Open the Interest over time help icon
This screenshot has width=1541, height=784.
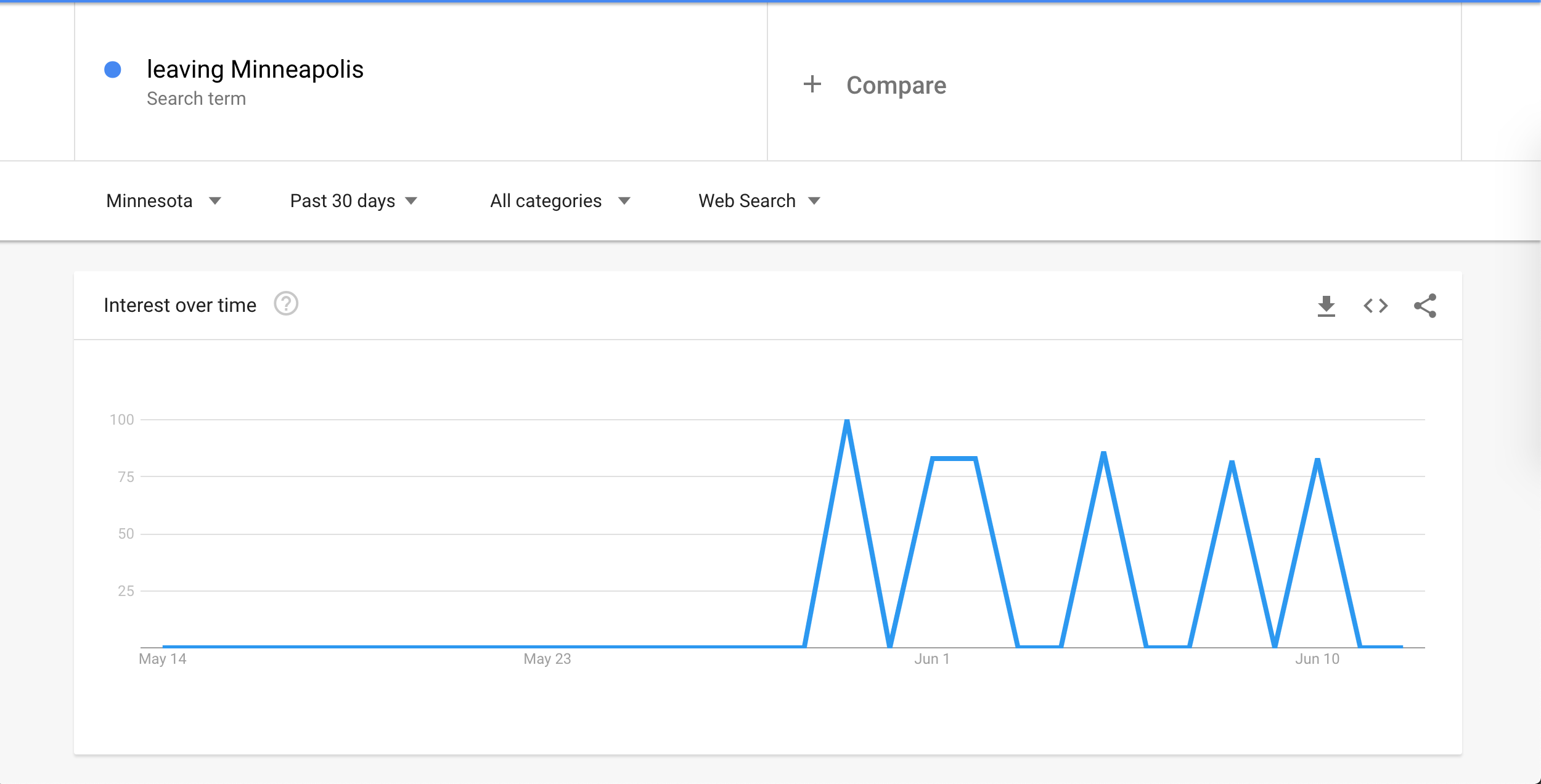(286, 304)
